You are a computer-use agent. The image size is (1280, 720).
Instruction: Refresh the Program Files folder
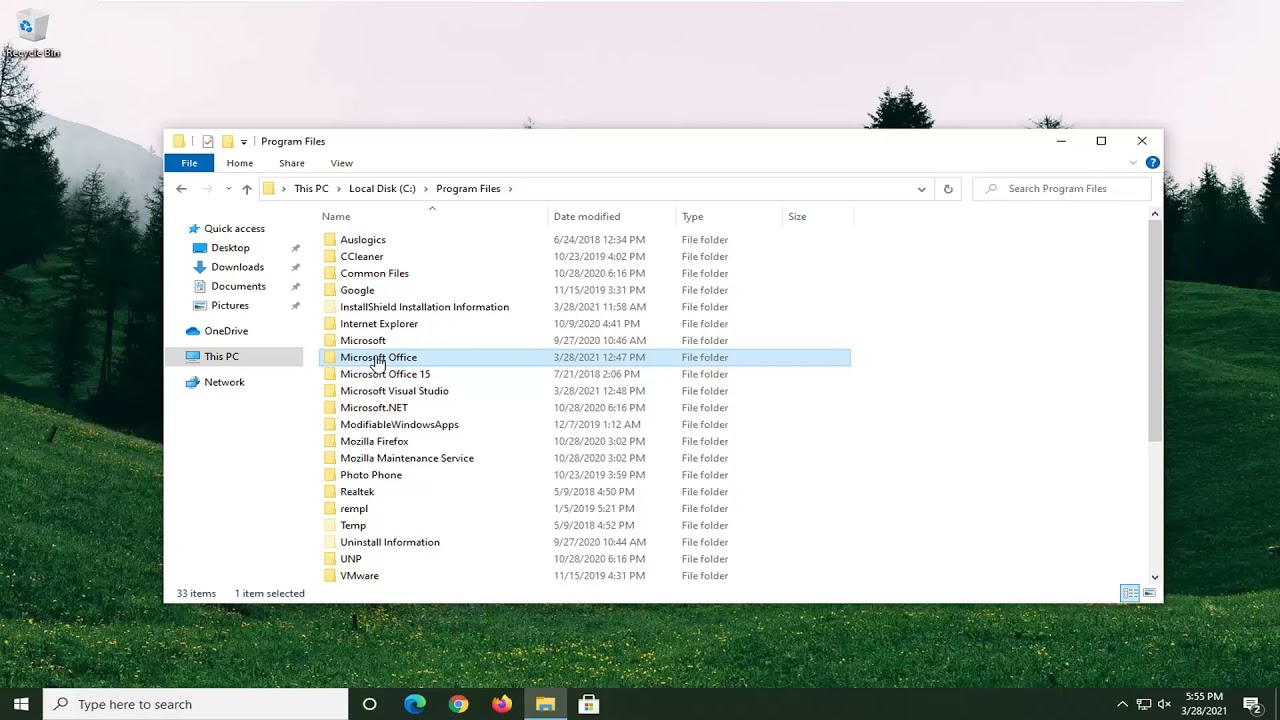point(948,189)
